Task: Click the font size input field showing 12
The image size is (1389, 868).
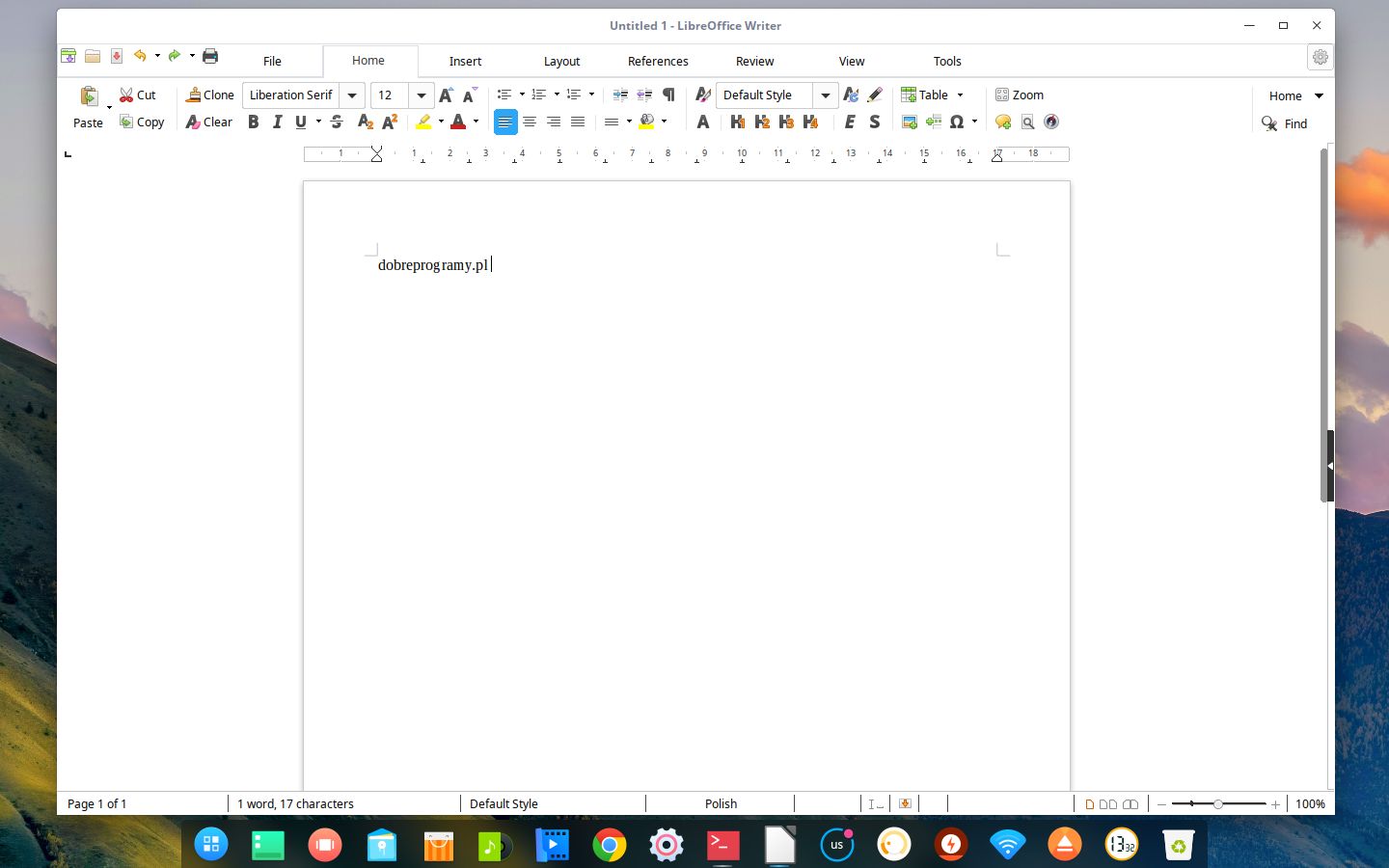Action: pos(391,95)
